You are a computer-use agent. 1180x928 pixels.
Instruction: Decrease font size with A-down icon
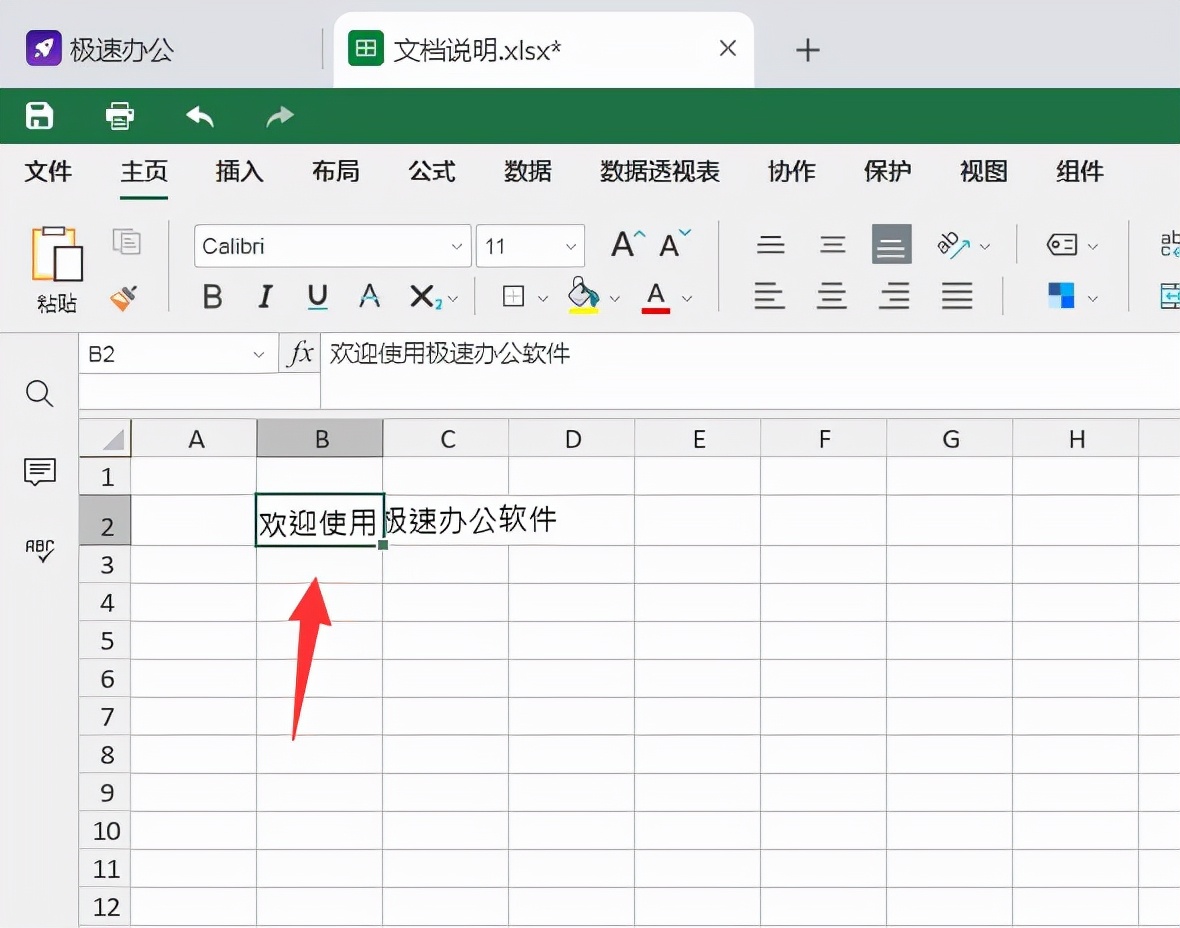(674, 244)
